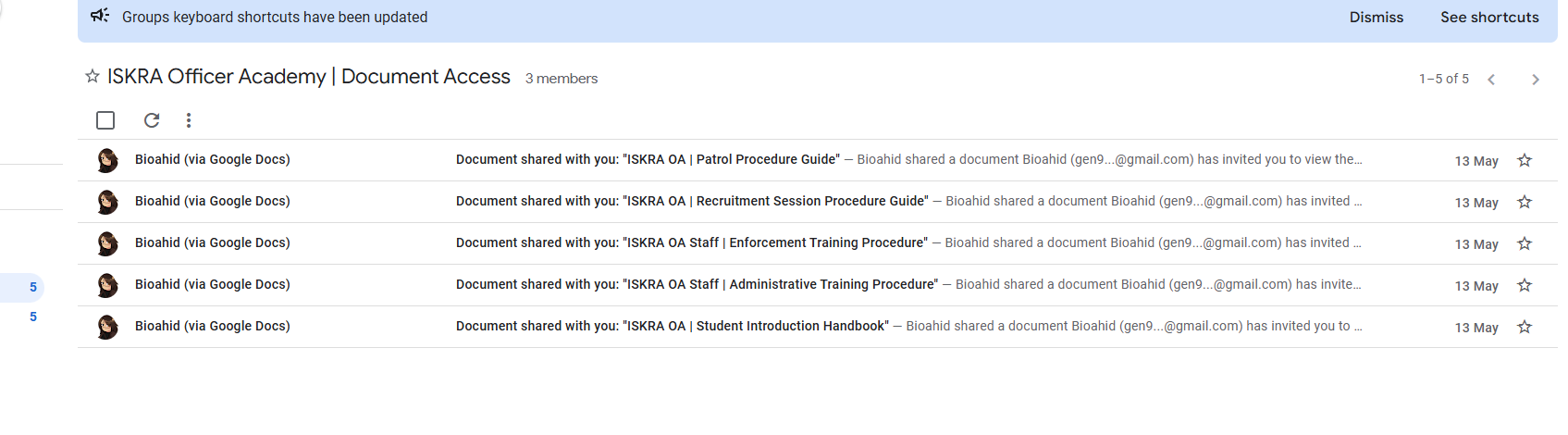
Task: Star the Enforcement Training Procedure conversation
Action: coord(1525,243)
